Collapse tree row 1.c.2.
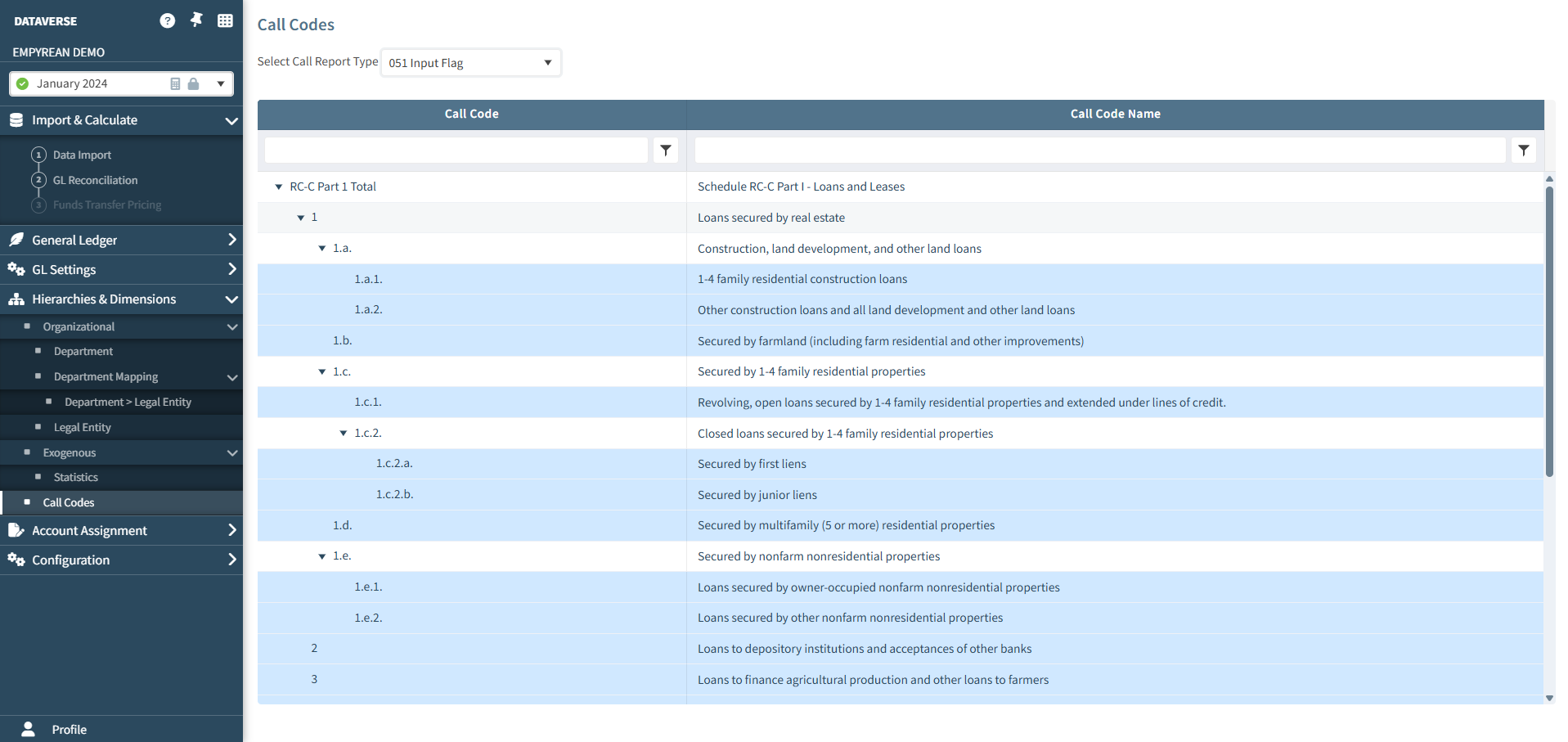 [344, 433]
